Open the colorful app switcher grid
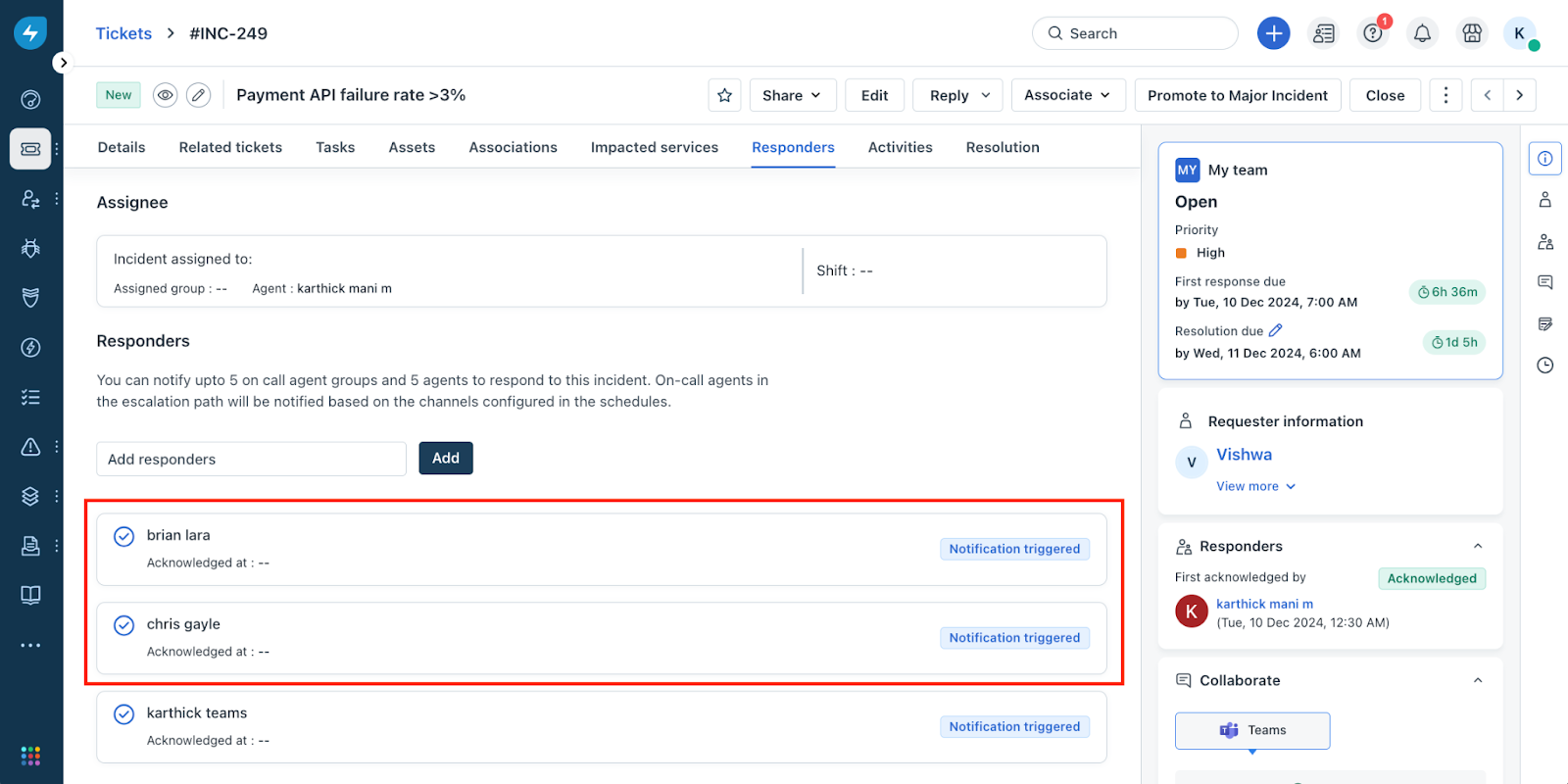Viewport: 1568px width, 784px height. point(30,756)
